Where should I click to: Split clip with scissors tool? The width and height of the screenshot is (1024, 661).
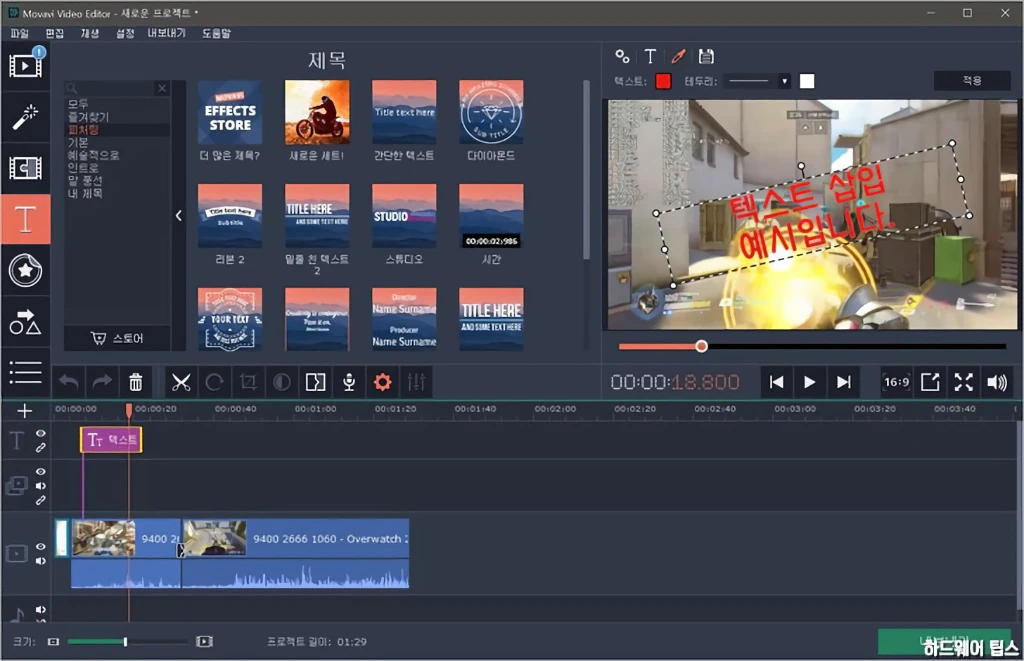point(181,382)
